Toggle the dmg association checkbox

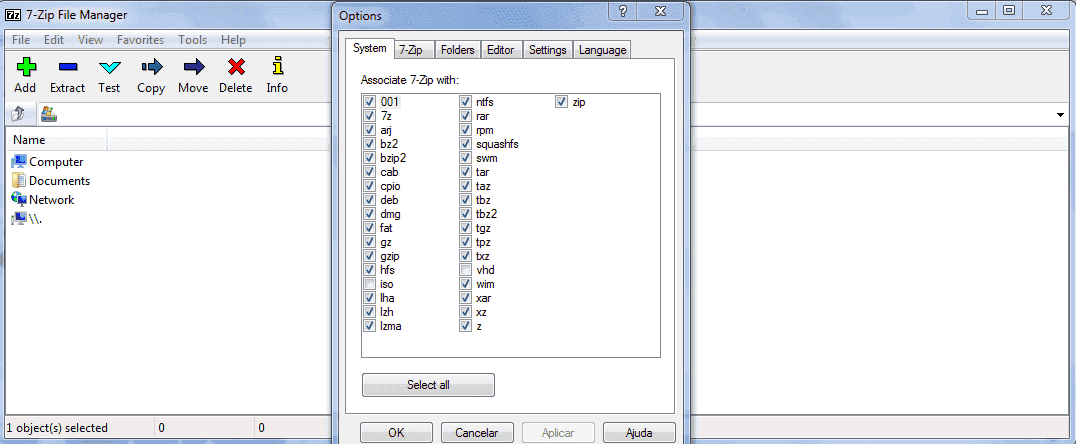tap(370, 214)
